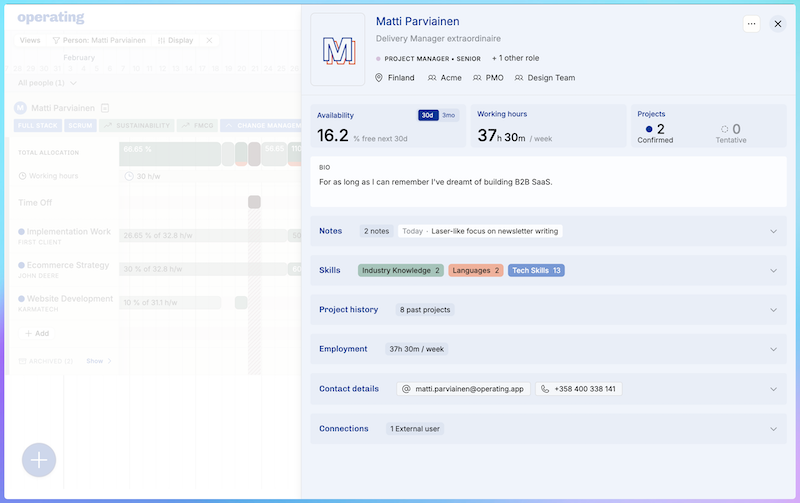Click the orange Languages 2 tag

(x=475, y=270)
